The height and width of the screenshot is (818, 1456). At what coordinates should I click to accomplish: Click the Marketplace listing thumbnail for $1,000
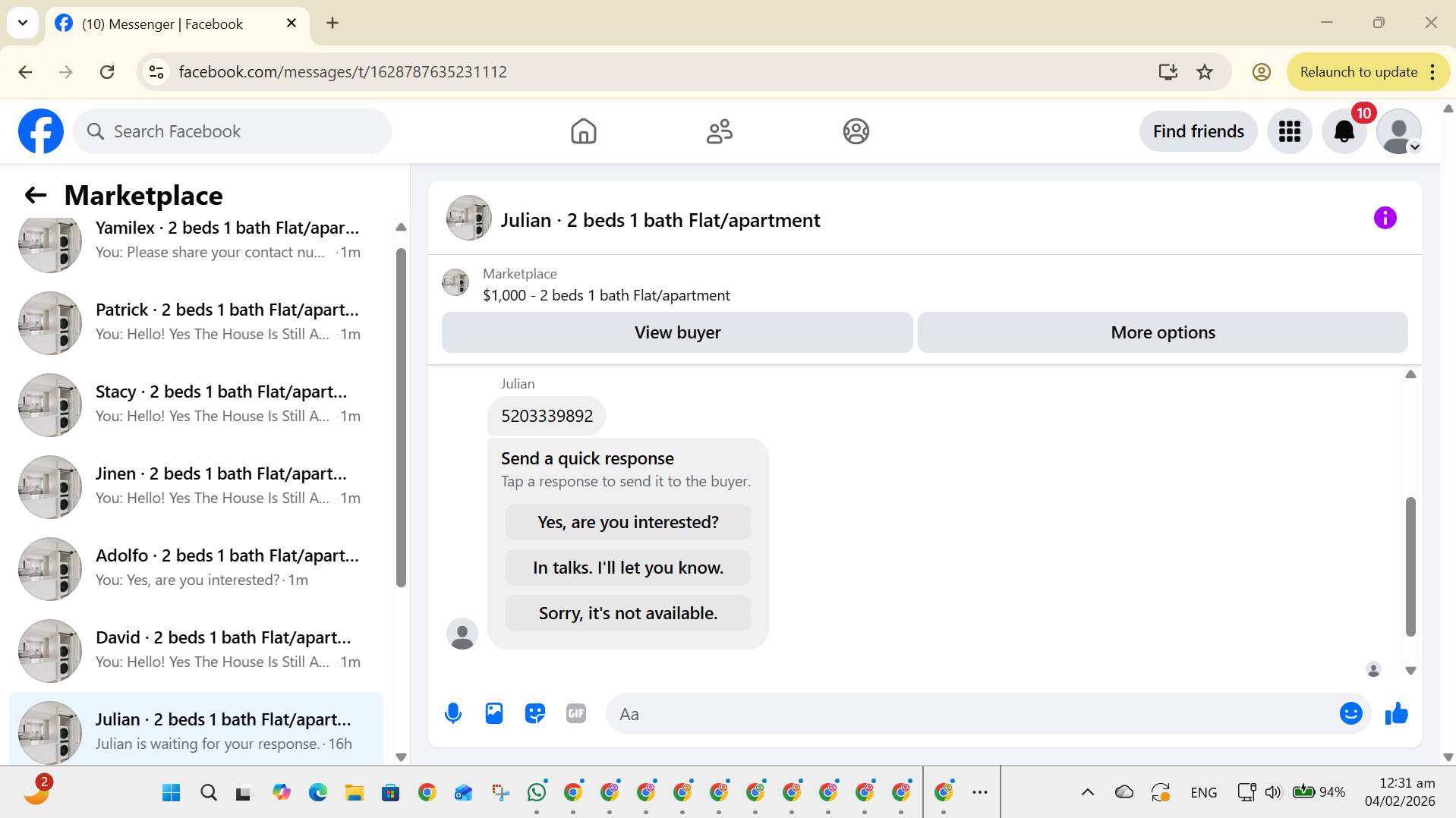[455, 282]
